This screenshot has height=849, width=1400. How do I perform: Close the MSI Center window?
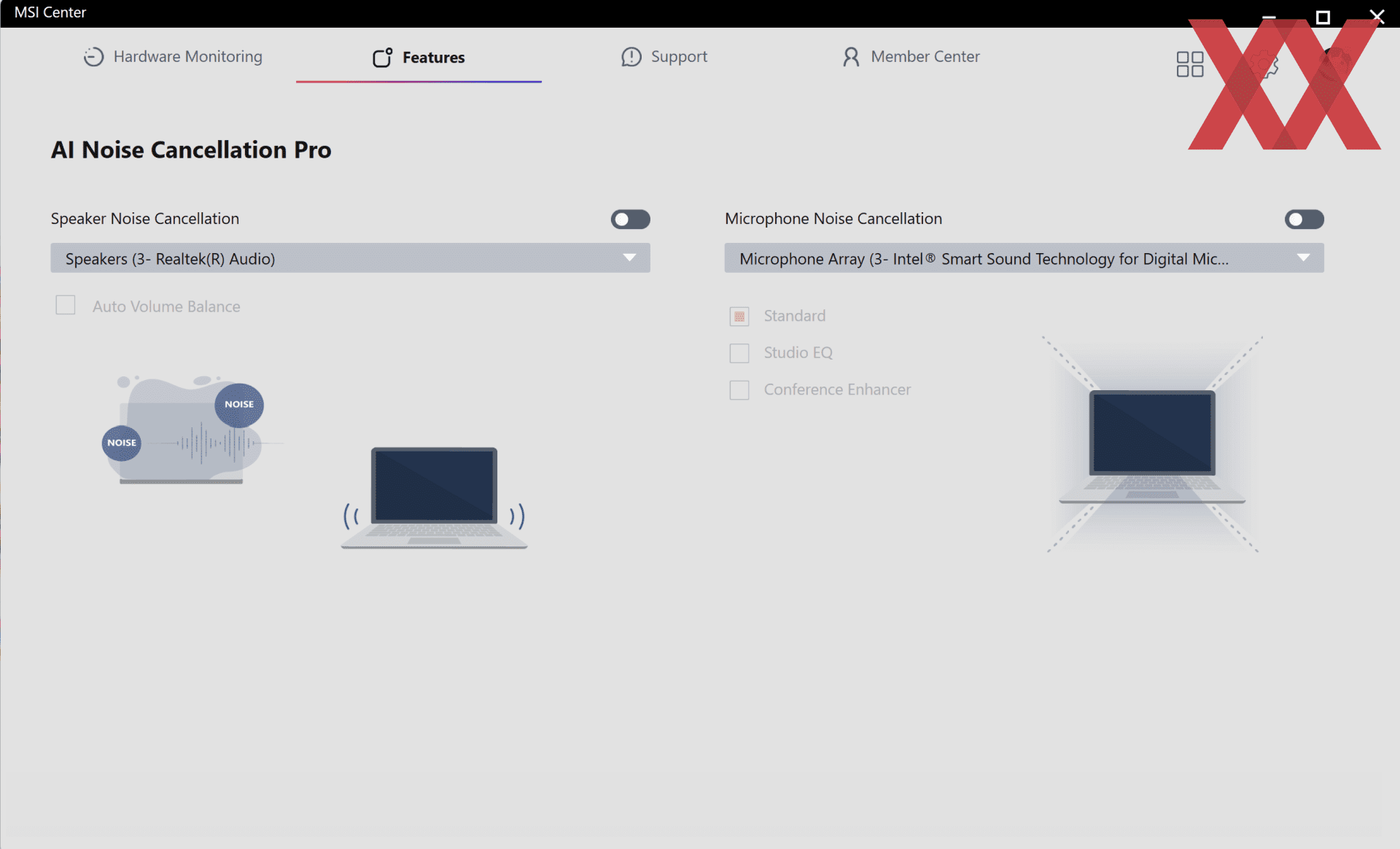pyautogui.click(x=1377, y=16)
